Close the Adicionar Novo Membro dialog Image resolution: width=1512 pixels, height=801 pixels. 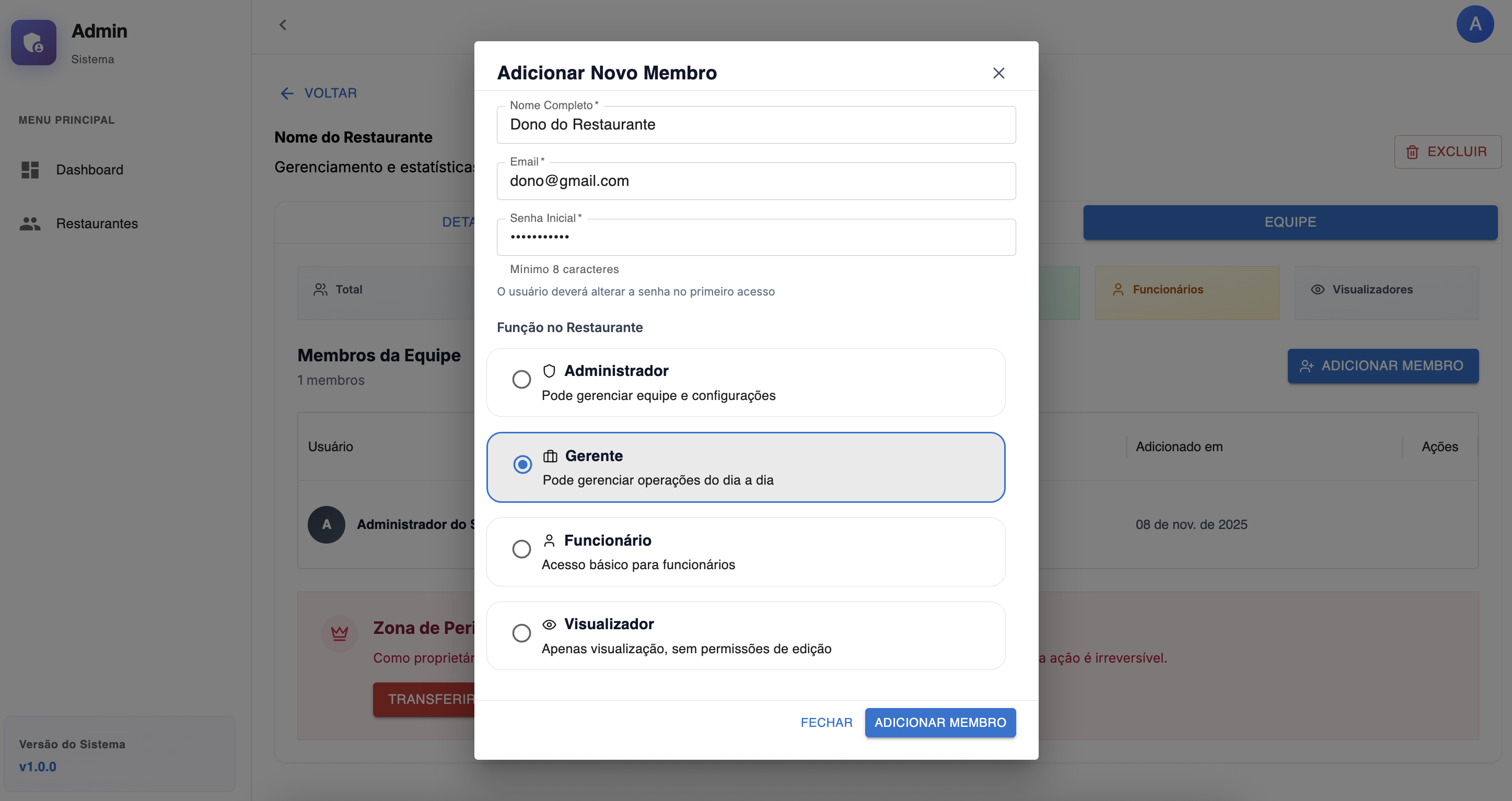[998, 73]
